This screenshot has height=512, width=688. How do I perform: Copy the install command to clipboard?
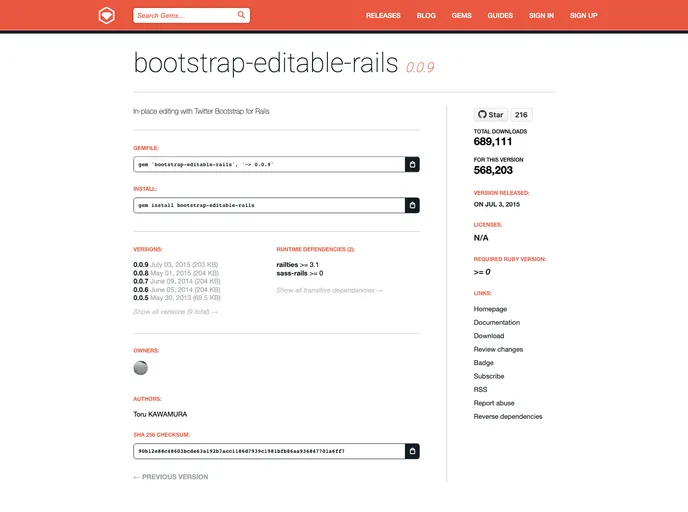click(x=412, y=205)
